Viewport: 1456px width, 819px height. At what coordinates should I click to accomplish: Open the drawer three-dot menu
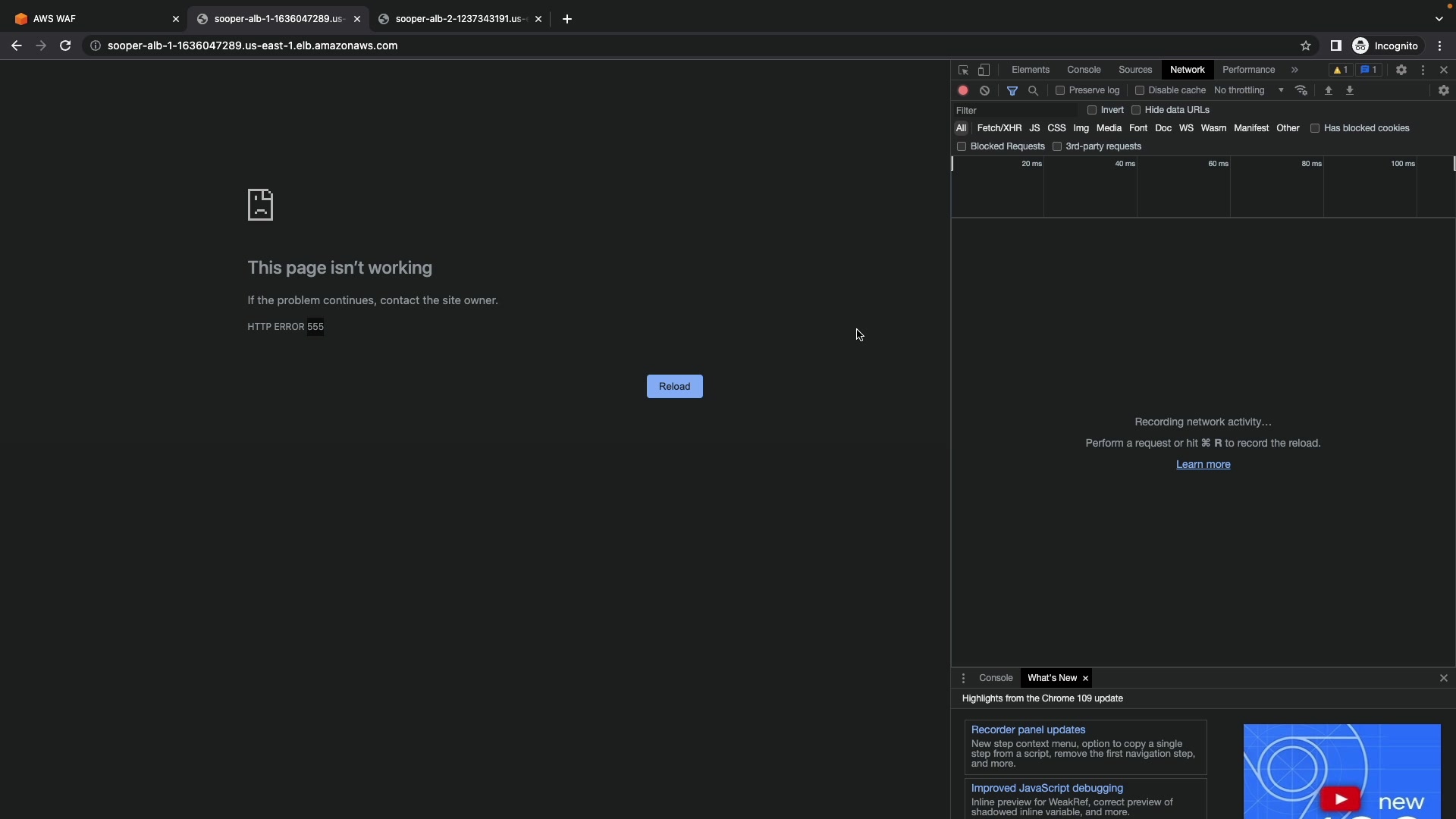[963, 678]
